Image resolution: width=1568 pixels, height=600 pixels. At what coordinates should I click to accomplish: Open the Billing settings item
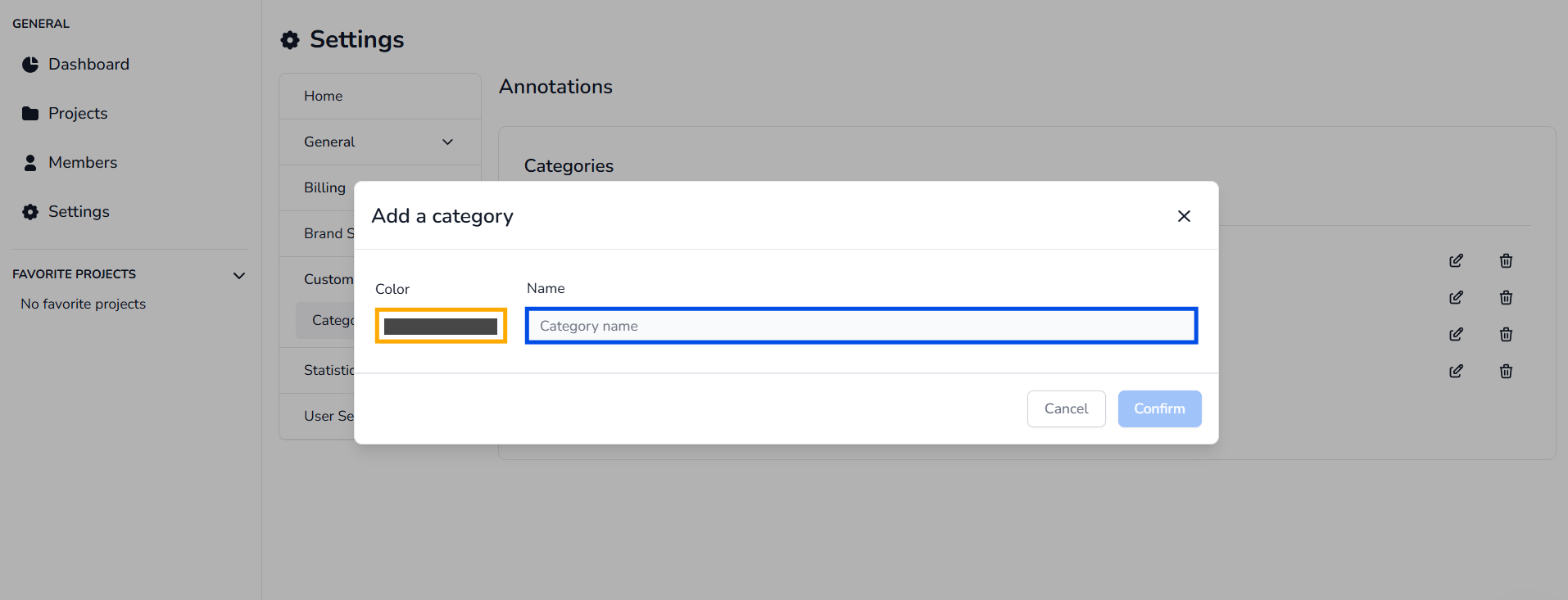(325, 188)
